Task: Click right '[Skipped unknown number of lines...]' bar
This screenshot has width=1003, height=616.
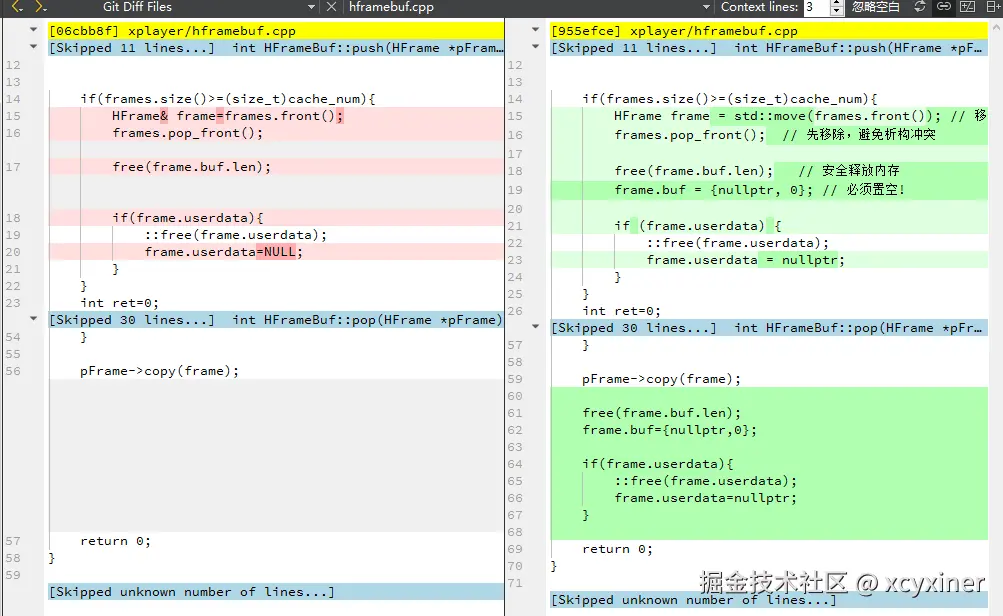Action: (769, 600)
